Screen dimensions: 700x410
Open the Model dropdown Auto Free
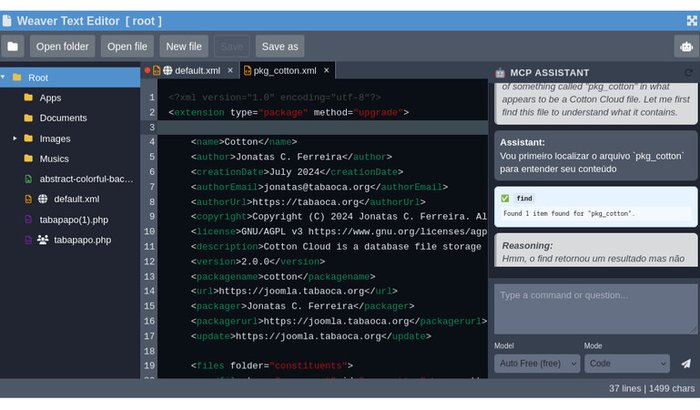537,364
